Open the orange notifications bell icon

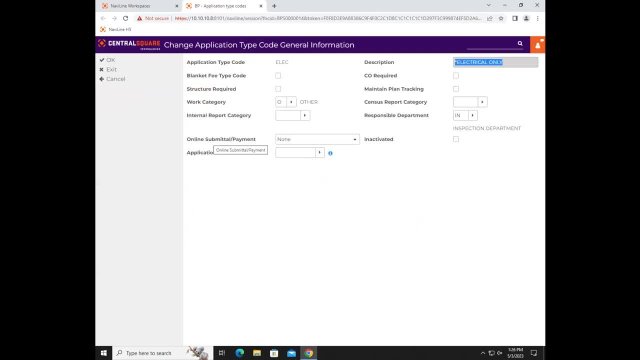538,45
